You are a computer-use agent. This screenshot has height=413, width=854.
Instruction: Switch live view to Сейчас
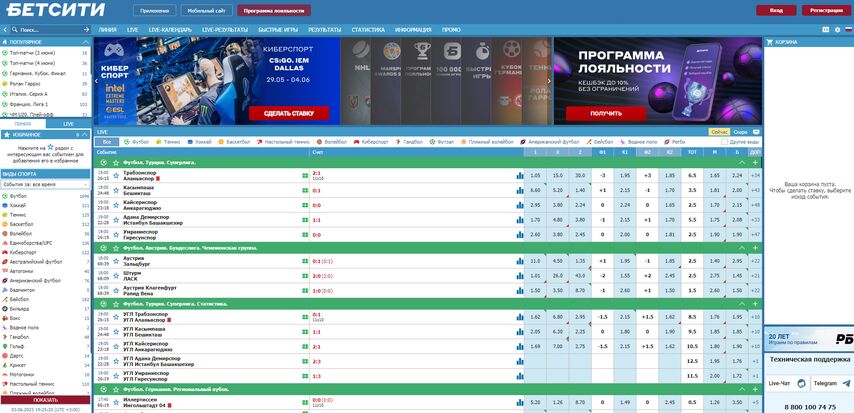(x=719, y=132)
